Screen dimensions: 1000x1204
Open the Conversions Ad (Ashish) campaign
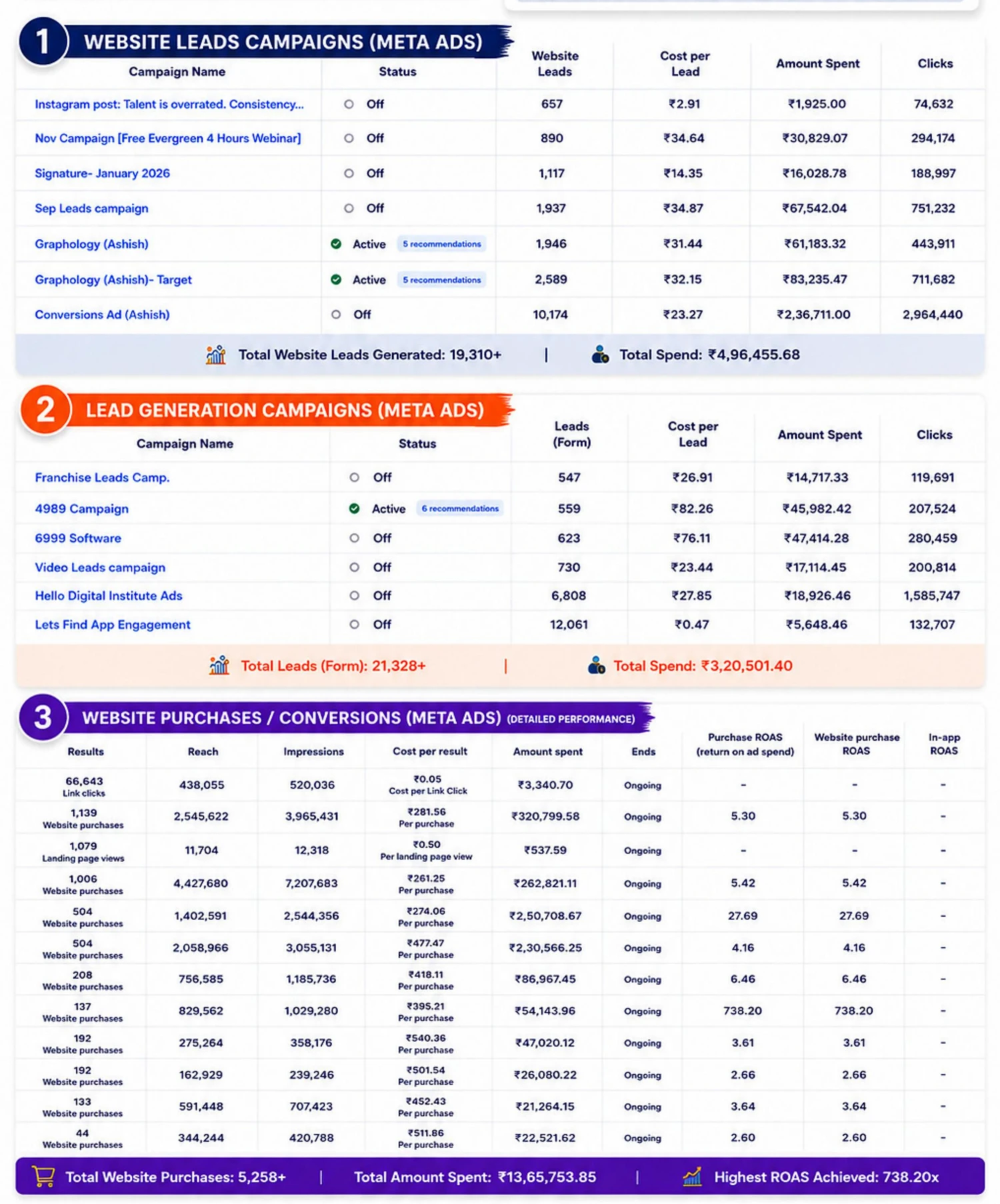[x=102, y=314]
